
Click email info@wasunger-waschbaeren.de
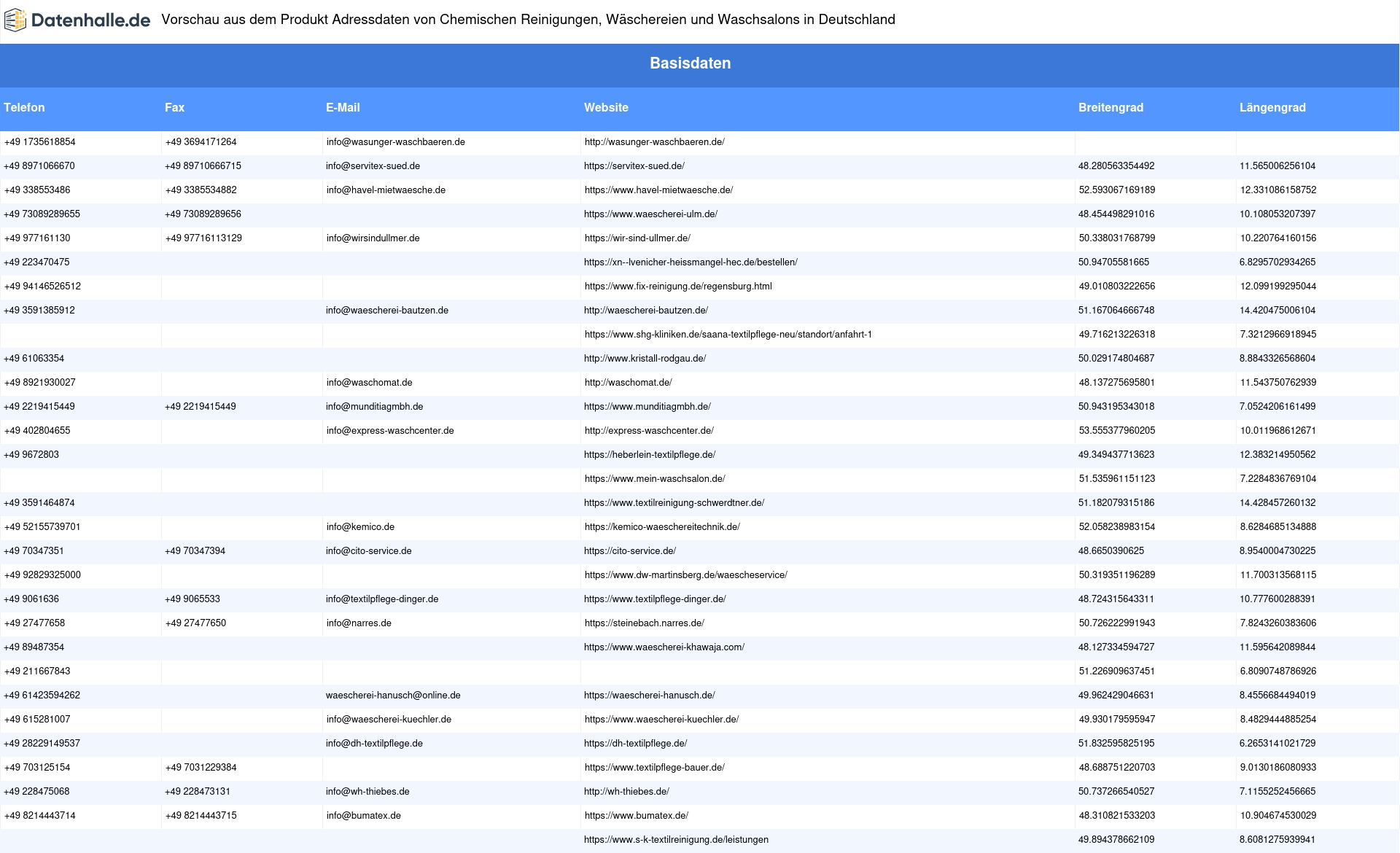tap(396, 142)
